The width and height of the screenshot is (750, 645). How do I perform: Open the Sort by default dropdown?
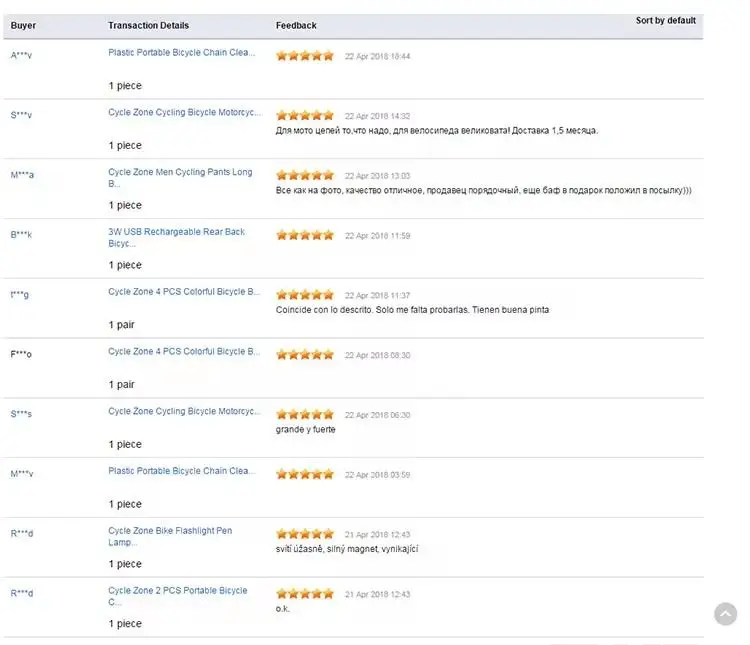(665, 21)
